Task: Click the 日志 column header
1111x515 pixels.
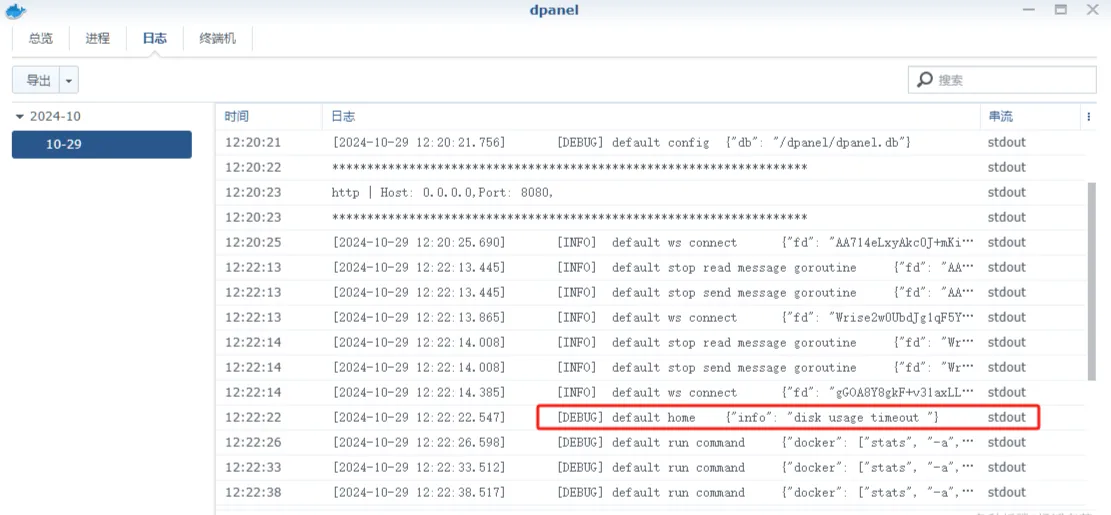Action: 652,117
